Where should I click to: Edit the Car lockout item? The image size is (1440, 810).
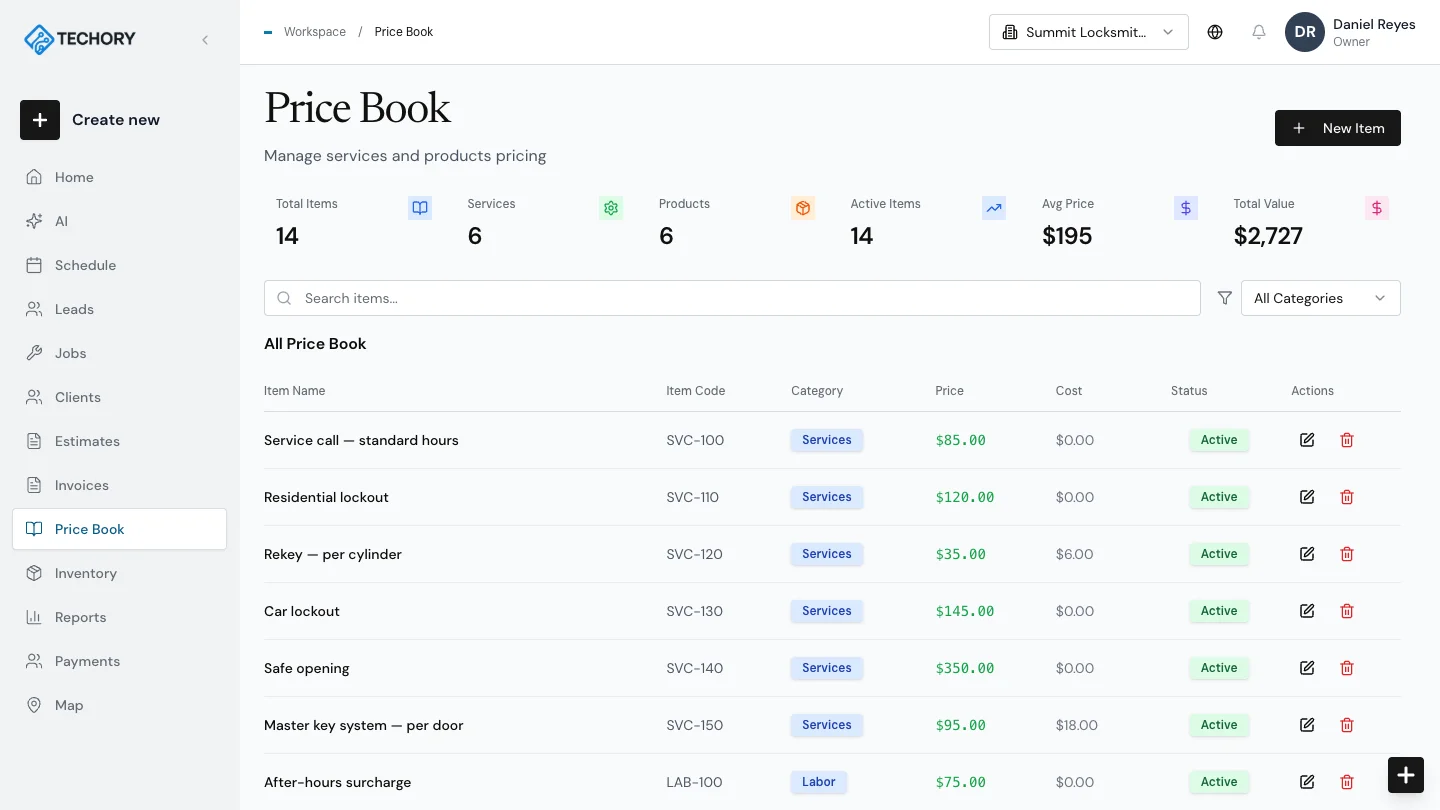coord(1307,611)
